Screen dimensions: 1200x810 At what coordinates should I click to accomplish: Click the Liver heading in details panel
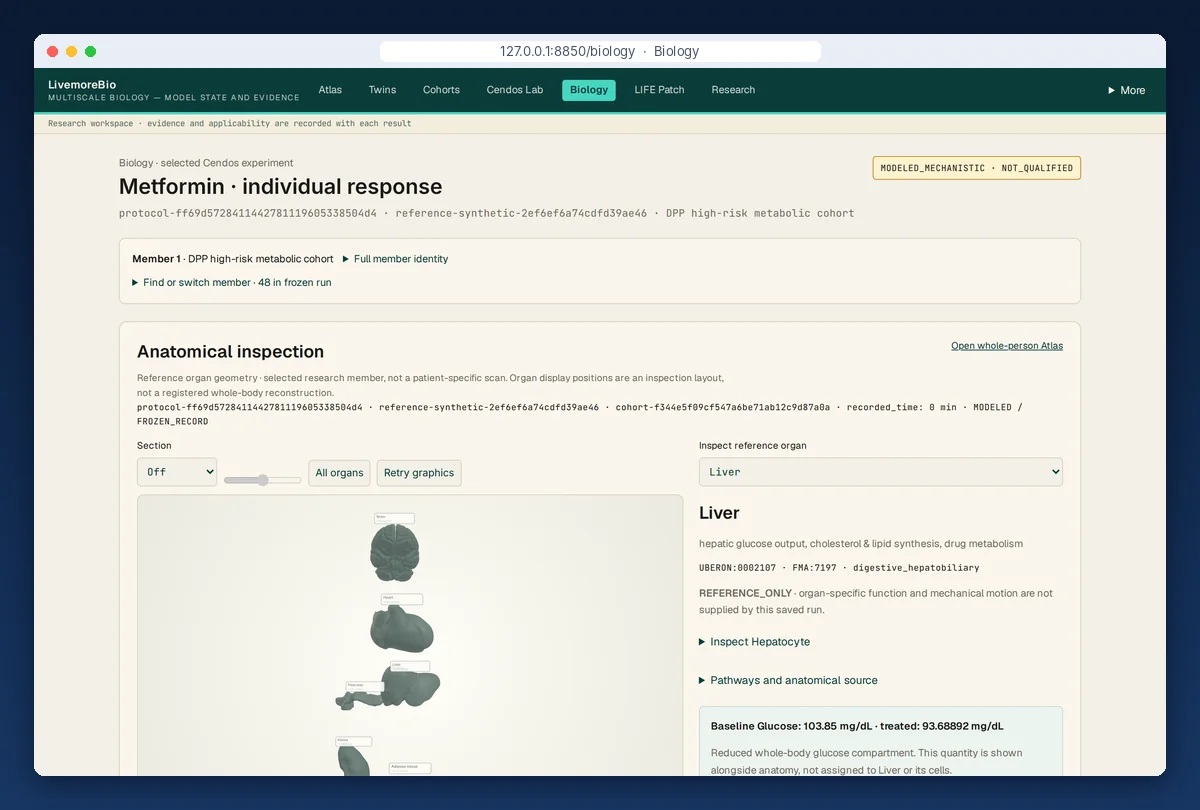point(719,513)
